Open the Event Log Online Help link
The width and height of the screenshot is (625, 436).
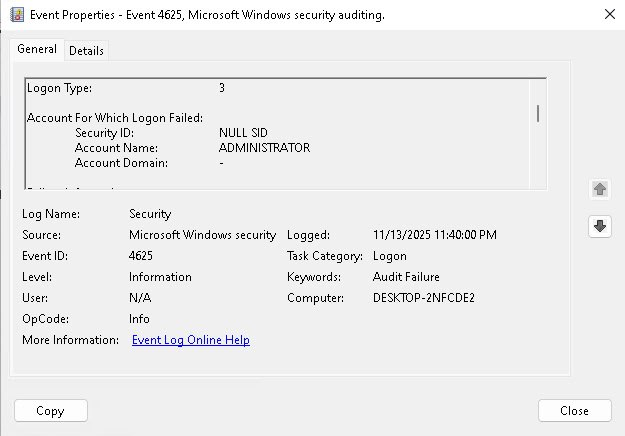point(190,340)
